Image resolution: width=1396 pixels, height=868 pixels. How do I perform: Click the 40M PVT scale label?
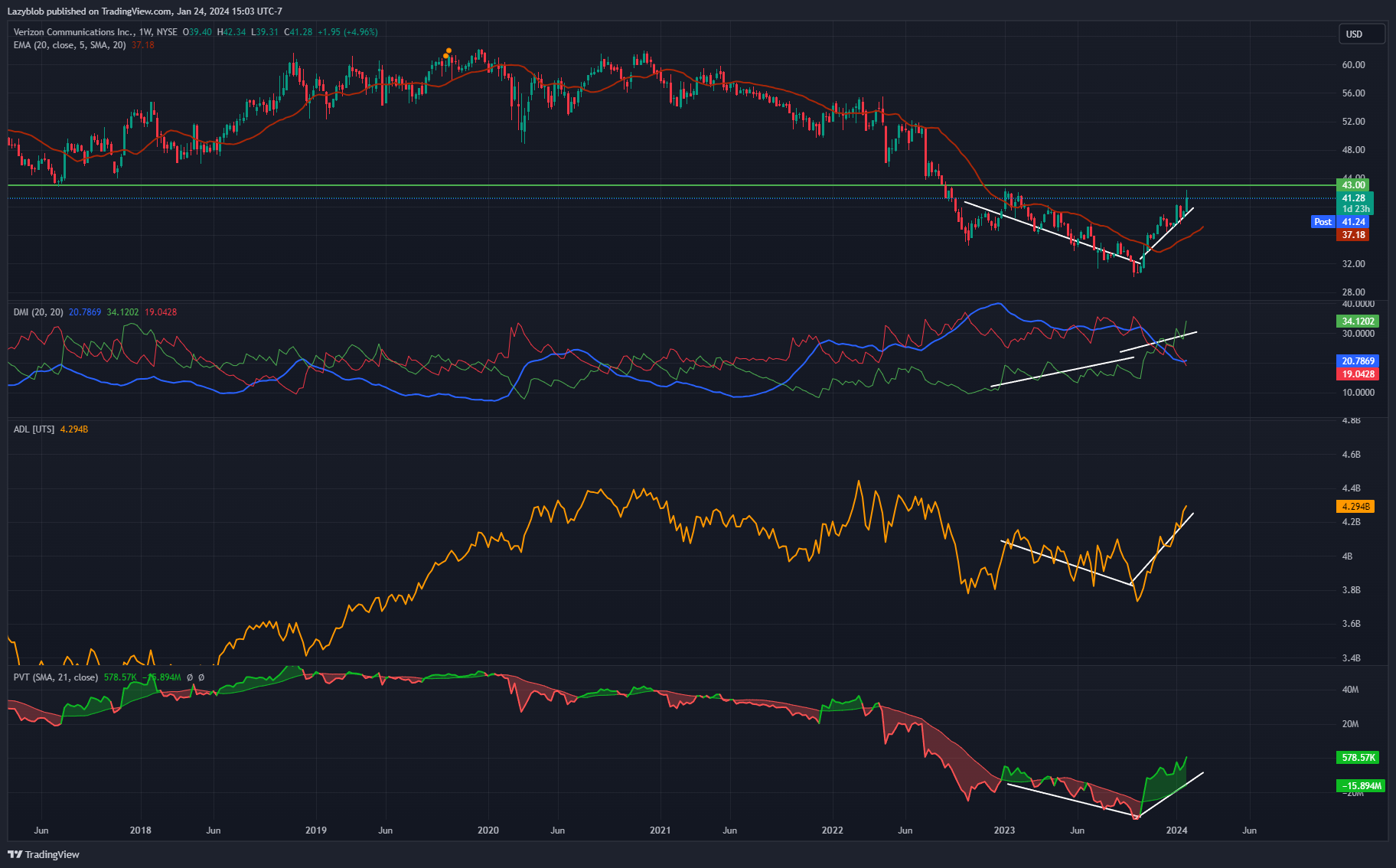1351,690
